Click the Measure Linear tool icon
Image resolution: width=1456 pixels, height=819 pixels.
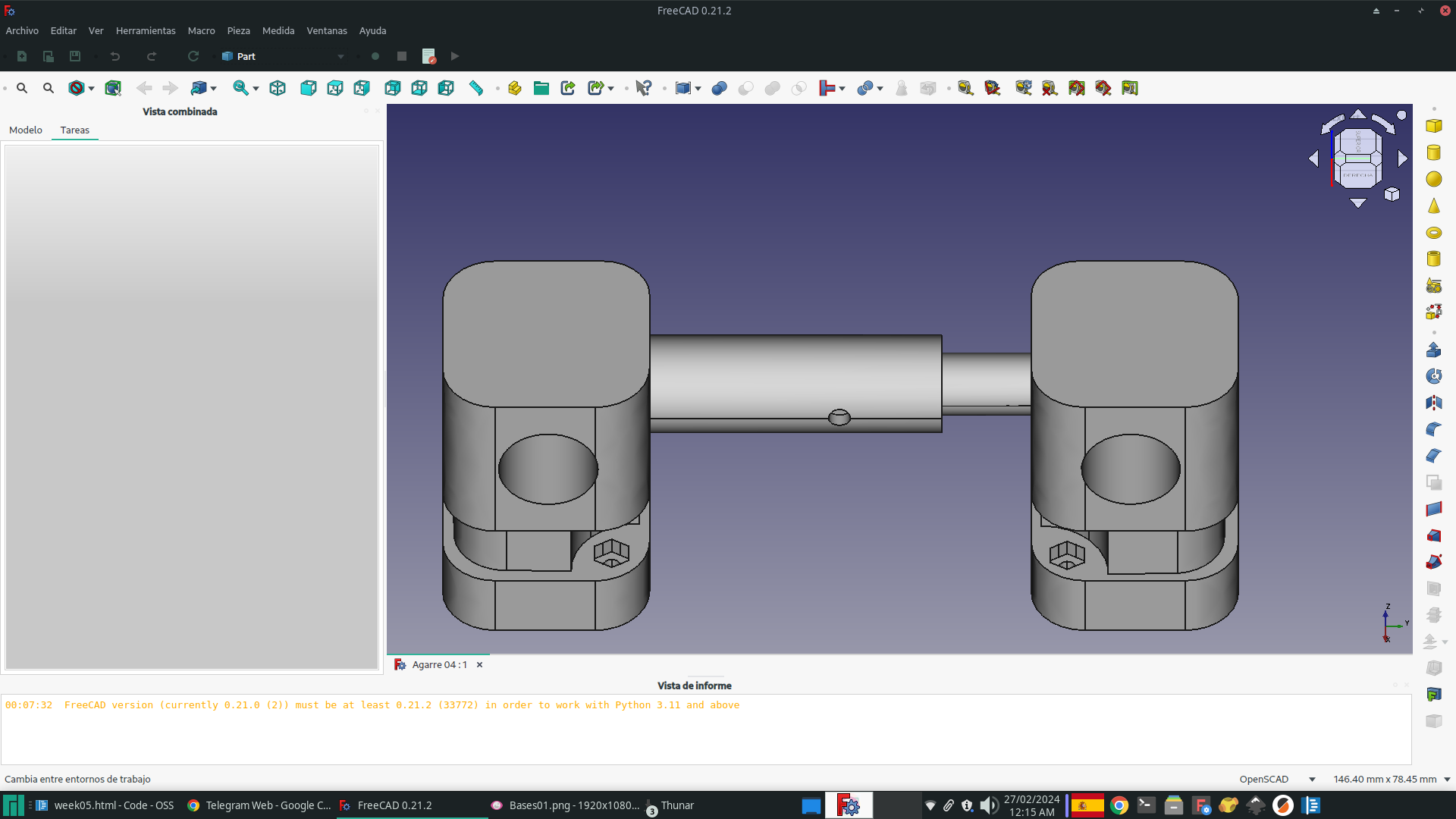pos(965,88)
